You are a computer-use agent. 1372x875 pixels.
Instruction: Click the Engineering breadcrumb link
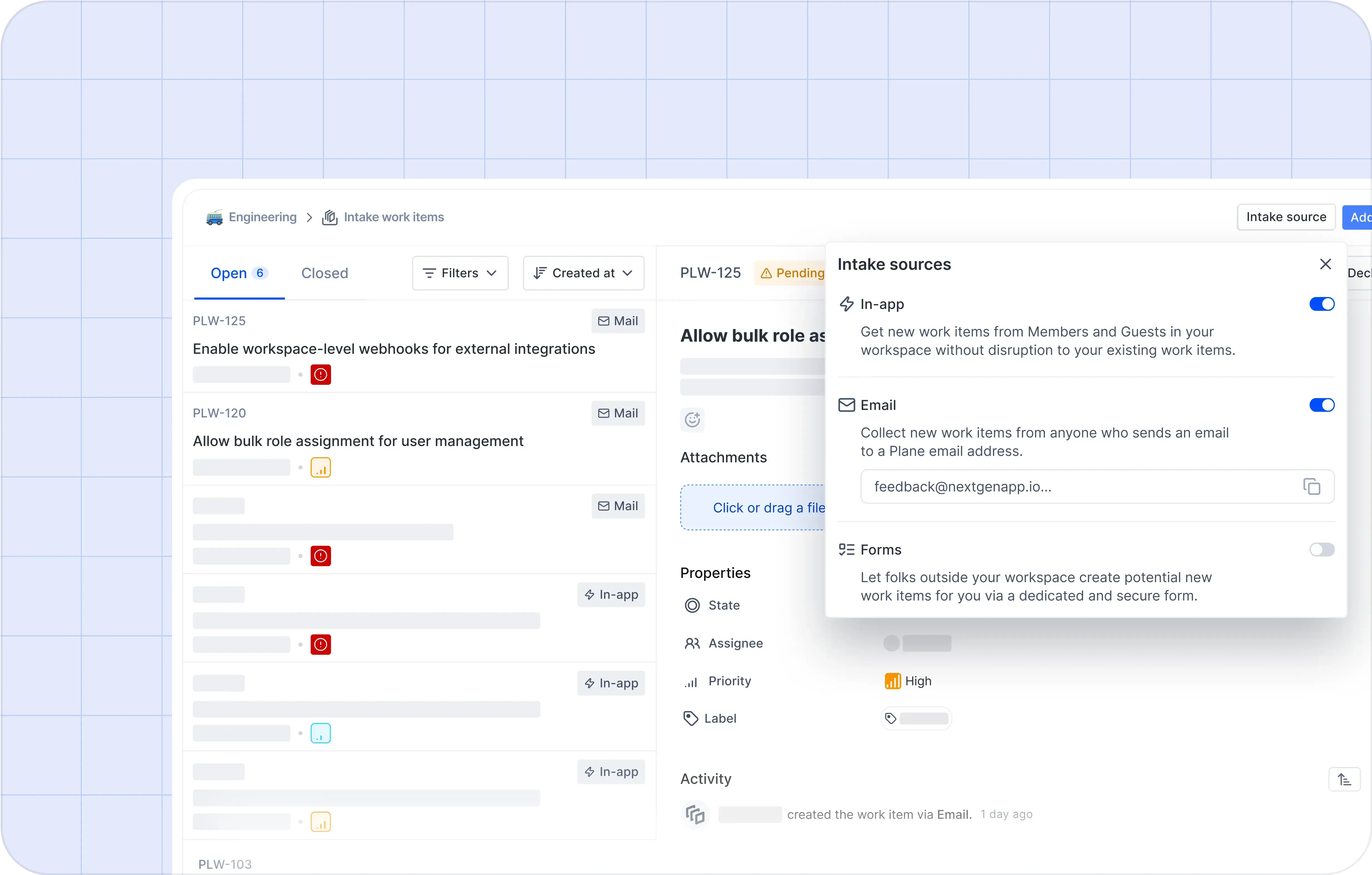click(262, 217)
